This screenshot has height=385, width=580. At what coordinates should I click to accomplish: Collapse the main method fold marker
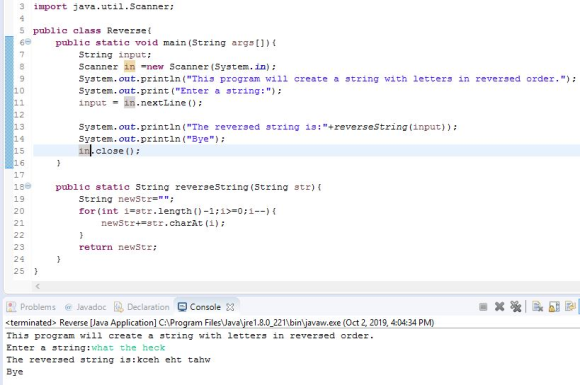(28, 42)
